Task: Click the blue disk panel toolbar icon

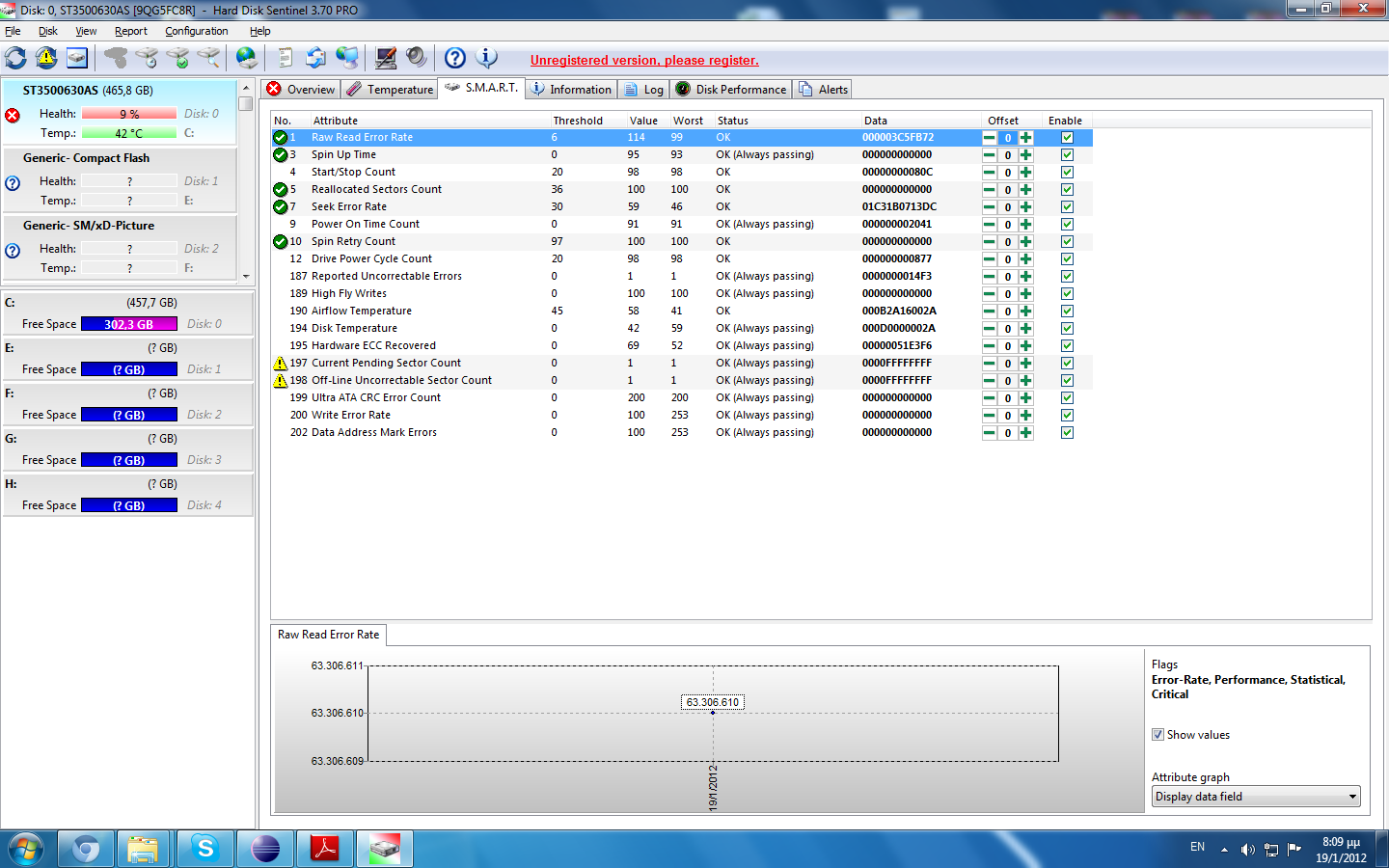Action: [77, 58]
